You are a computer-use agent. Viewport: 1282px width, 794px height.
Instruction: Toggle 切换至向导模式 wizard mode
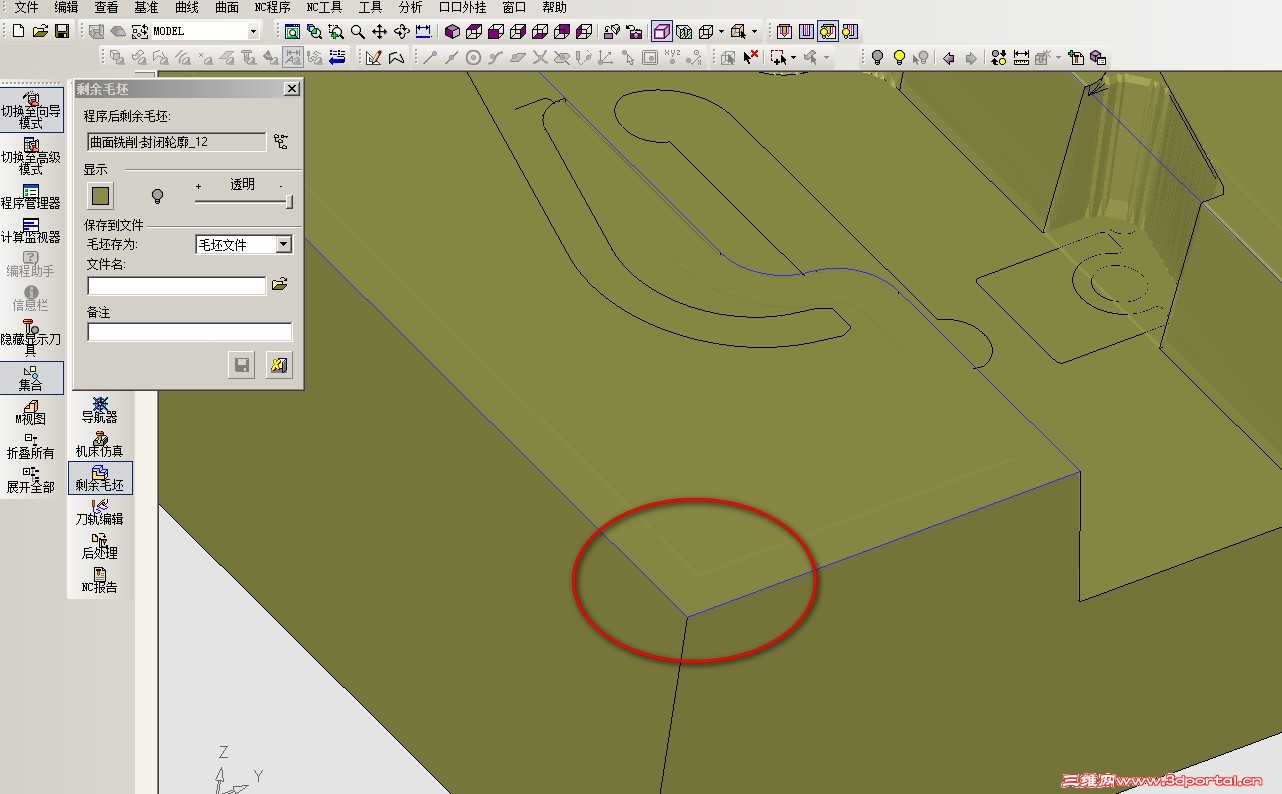[31, 110]
